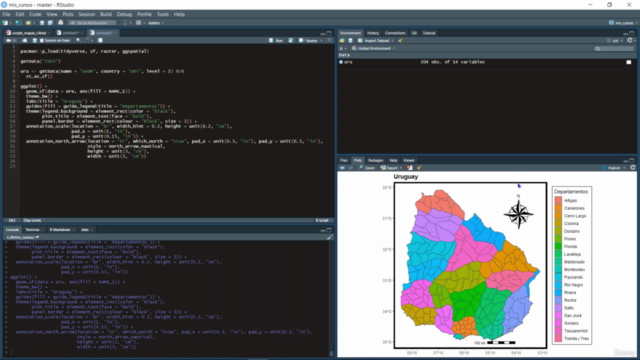This screenshot has height=360, width=640.
Task: Remove the current plot with the red X icon
Action: [409, 168]
